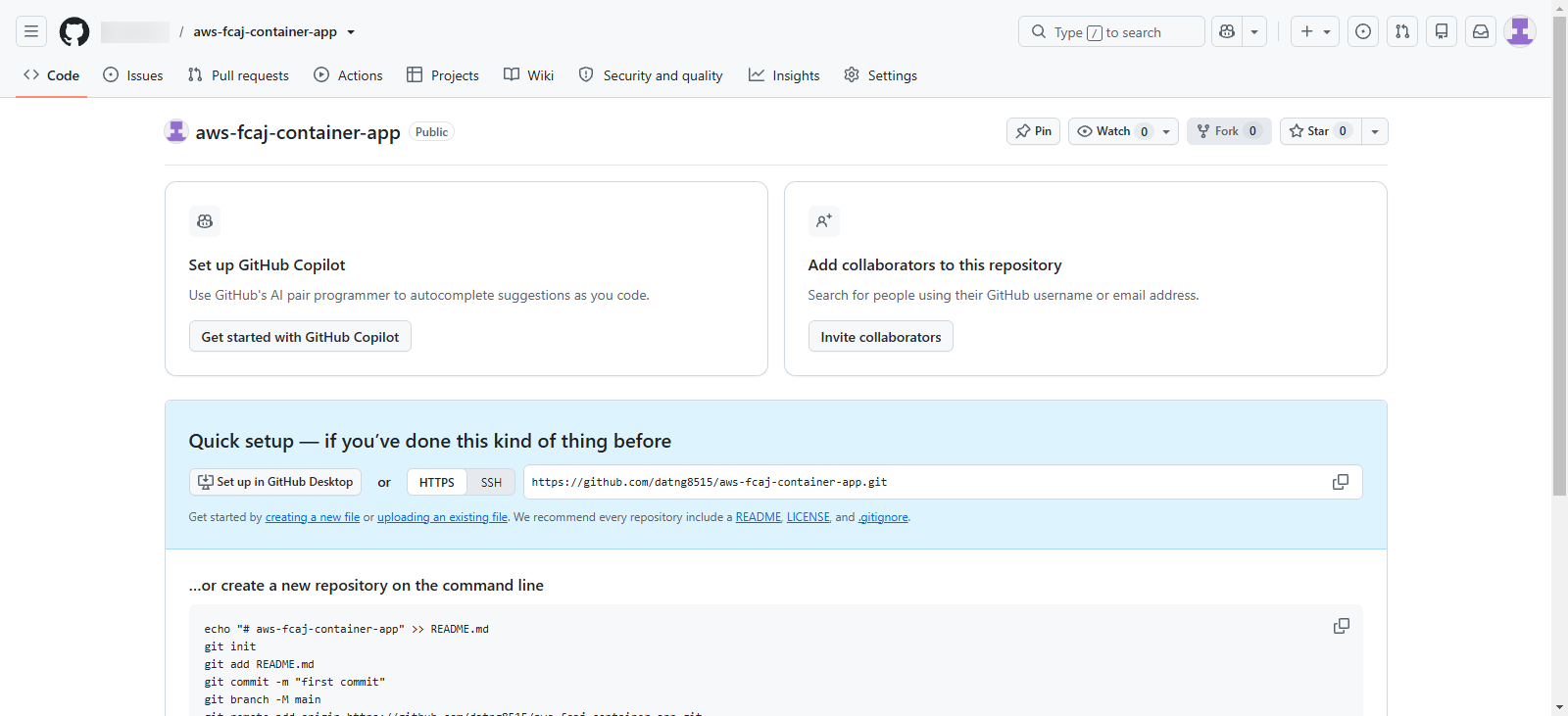Open Pull requests shortcut icon in header
Image resolution: width=1568 pixels, height=716 pixels.
1402,31
